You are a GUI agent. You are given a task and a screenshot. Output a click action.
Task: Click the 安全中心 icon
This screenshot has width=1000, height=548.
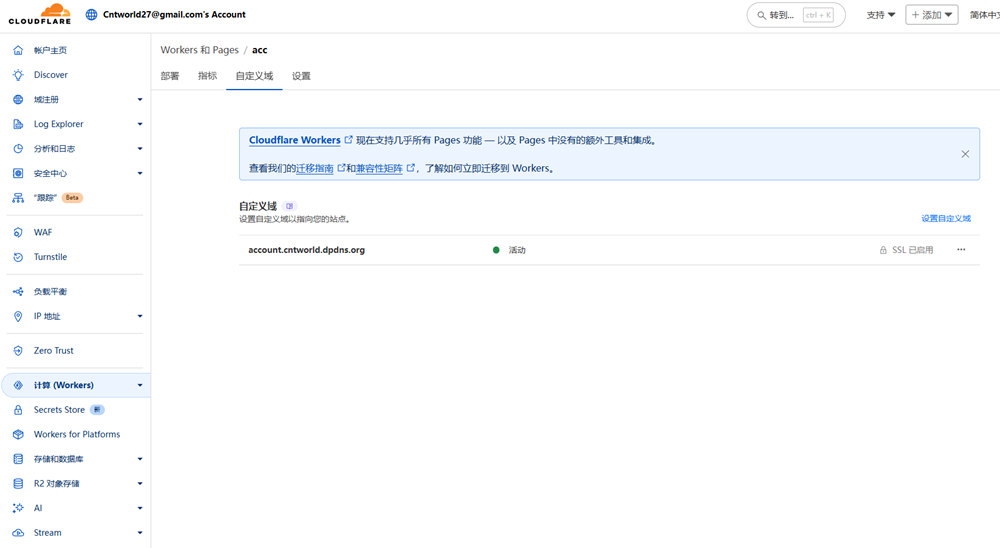pyautogui.click(x=18, y=174)
